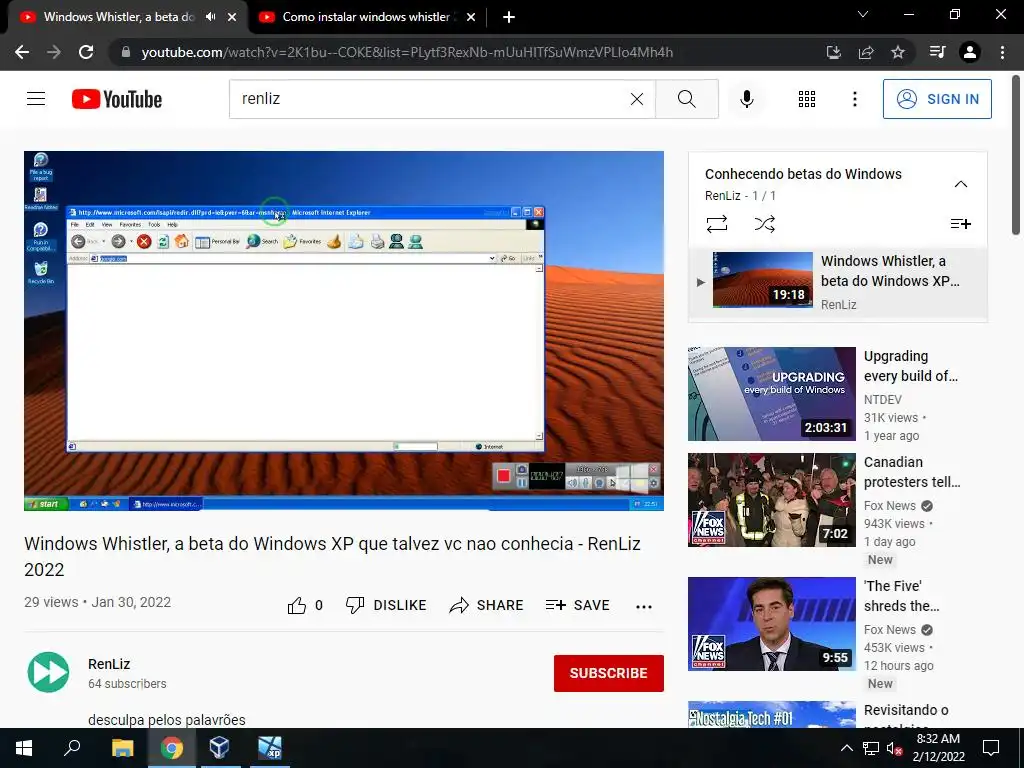The image size is (1024, 768).
Task: Show hidden tray icons chevron
Action: [846, 748]
